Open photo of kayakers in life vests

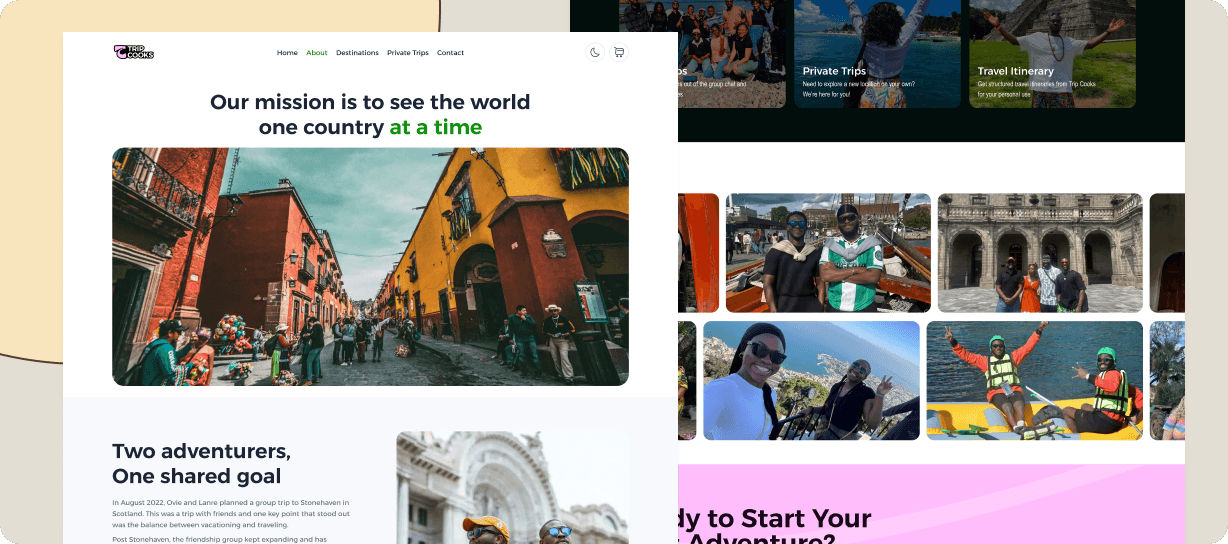point(1035,380)
